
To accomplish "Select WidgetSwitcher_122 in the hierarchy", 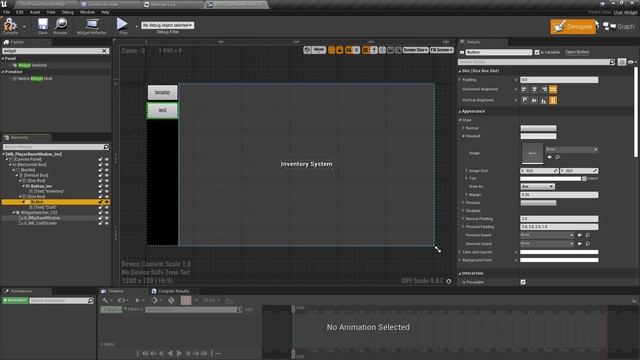I will coord(39,213).
